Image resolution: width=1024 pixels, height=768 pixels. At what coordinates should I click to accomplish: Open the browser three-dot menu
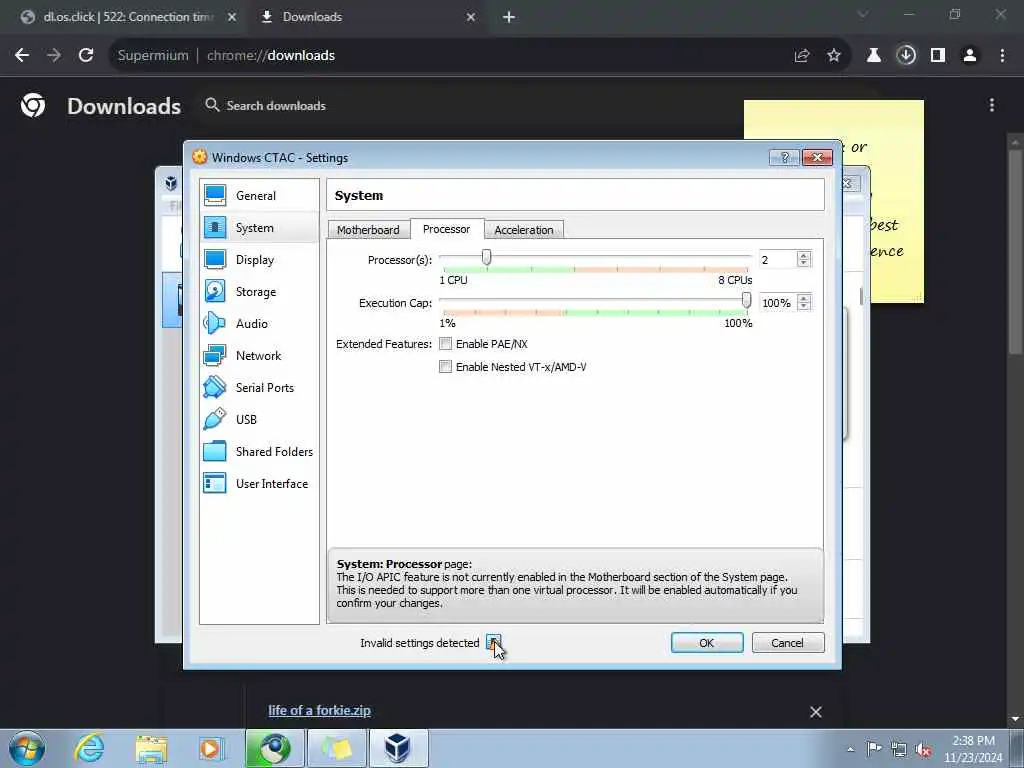point(1002,56)
